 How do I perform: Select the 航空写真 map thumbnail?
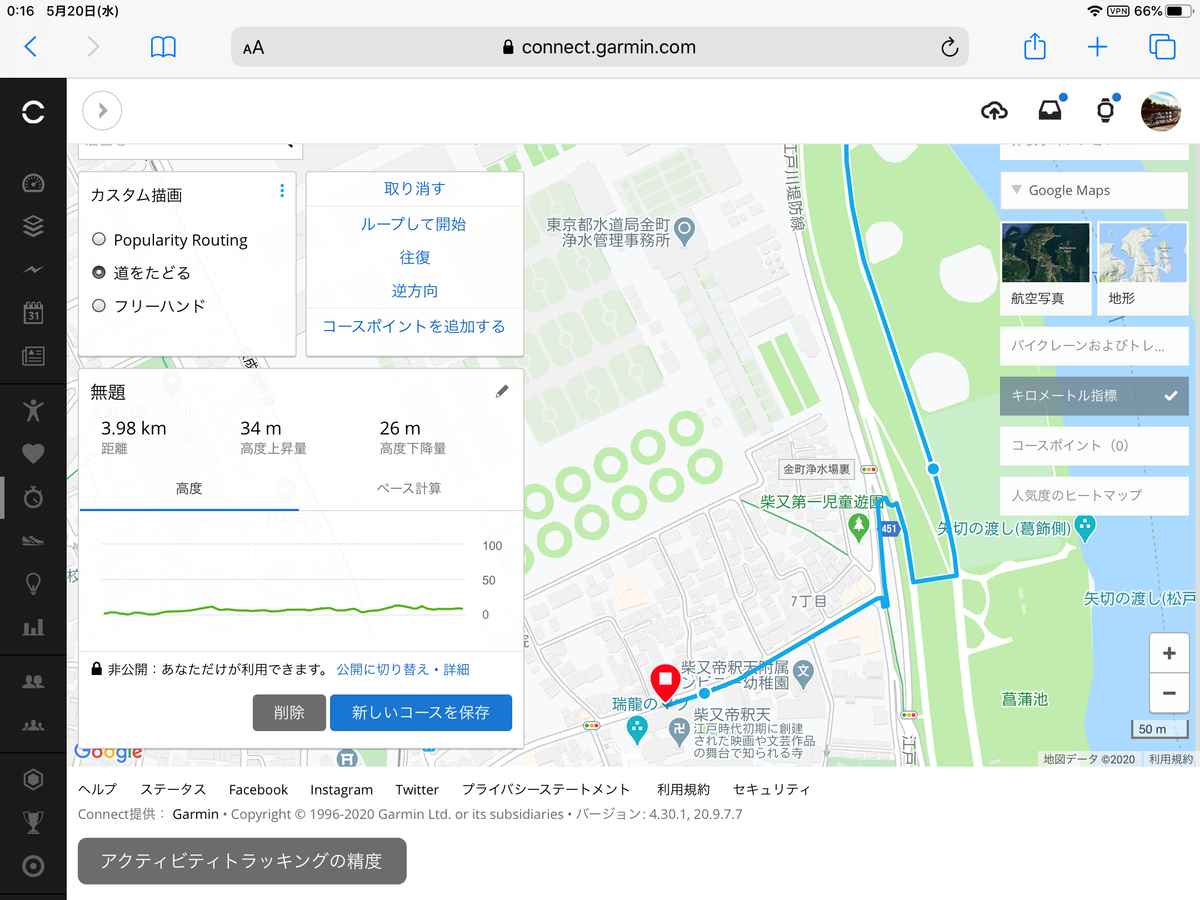point(1045,268)
